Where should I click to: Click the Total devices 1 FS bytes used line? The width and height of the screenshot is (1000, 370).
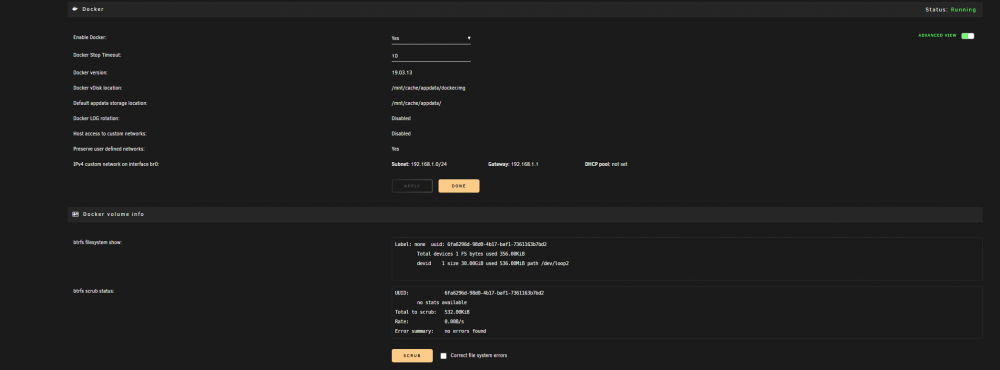[471, 254]
